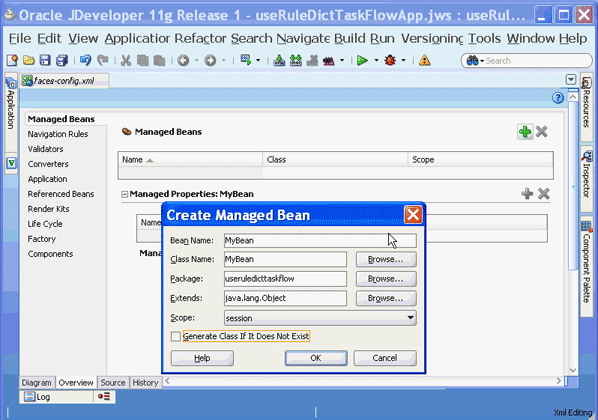Click the Rebuild project toolbar icon
The image size is (598, 420).
tap(296, 60)
